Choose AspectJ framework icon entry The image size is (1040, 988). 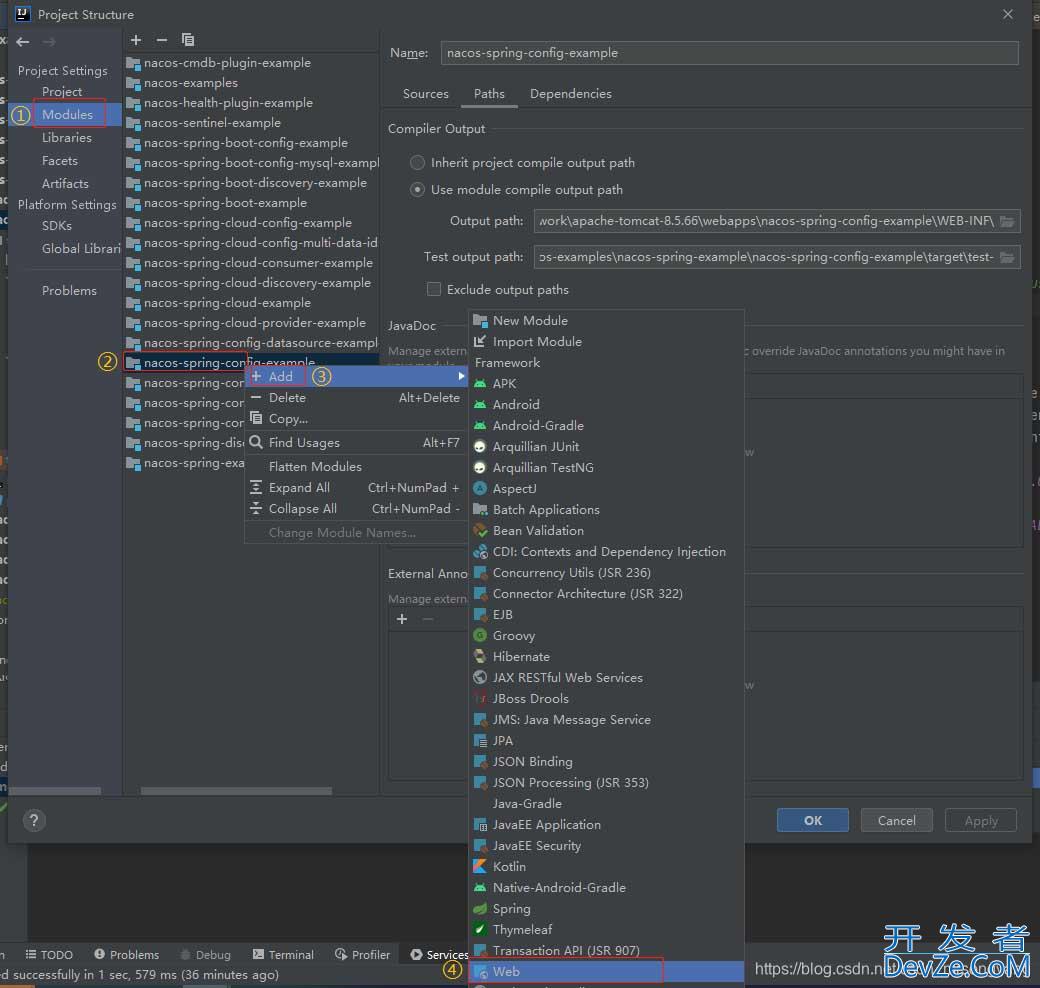tap(606, 489)
